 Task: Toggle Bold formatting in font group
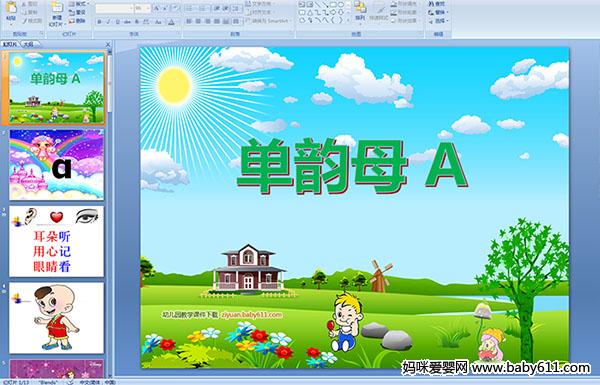pyautogui.click(x=99, y=22)
